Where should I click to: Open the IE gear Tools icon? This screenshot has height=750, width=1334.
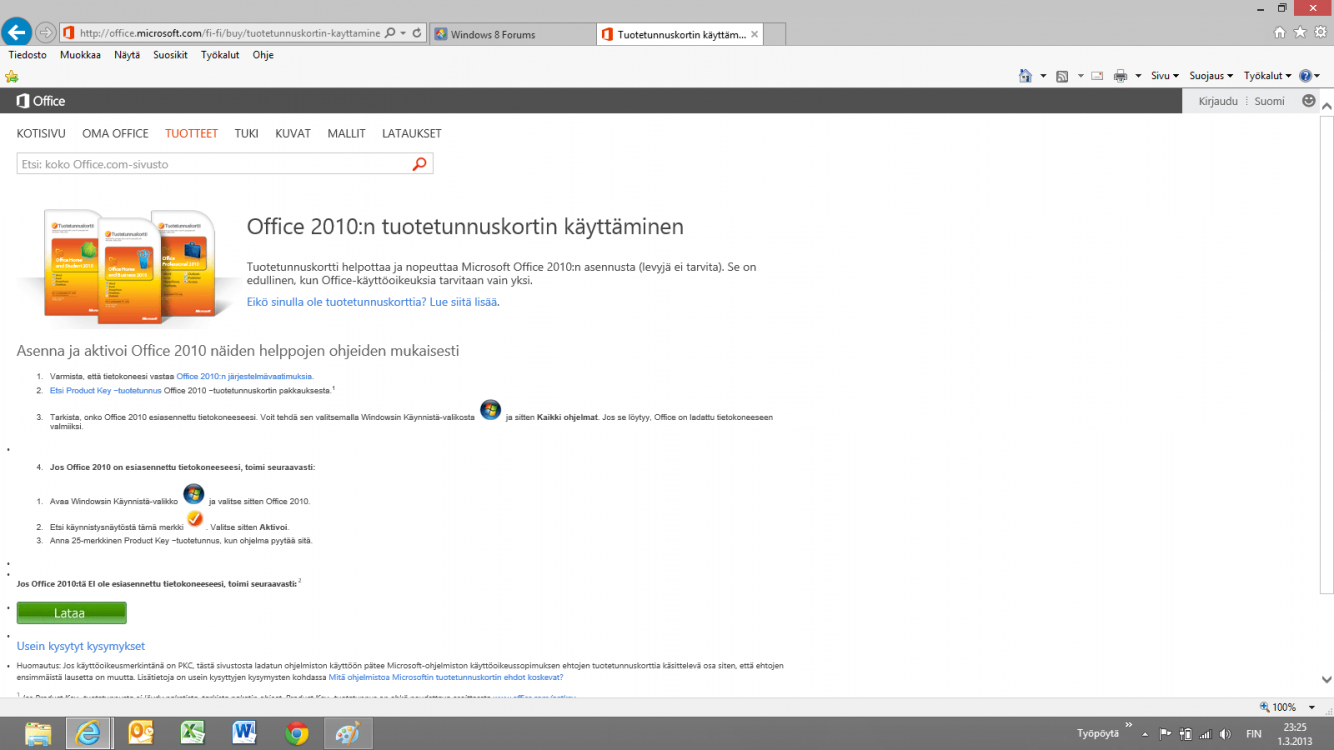pos(1320,32)
